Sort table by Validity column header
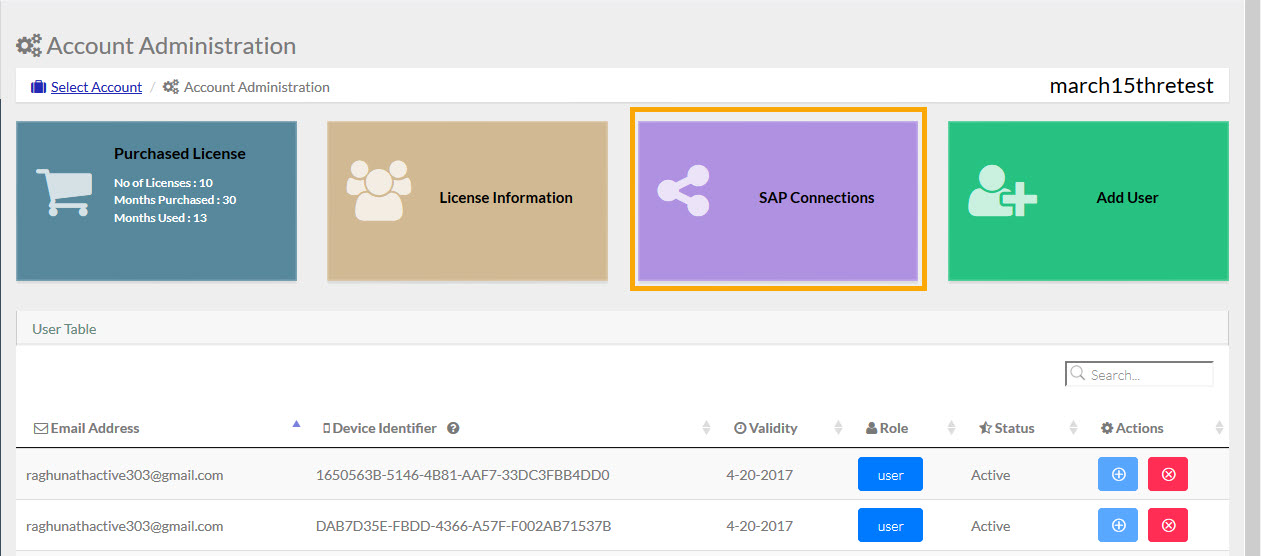This screenshot has width=1261, height=556. click(x=772, y=428)
